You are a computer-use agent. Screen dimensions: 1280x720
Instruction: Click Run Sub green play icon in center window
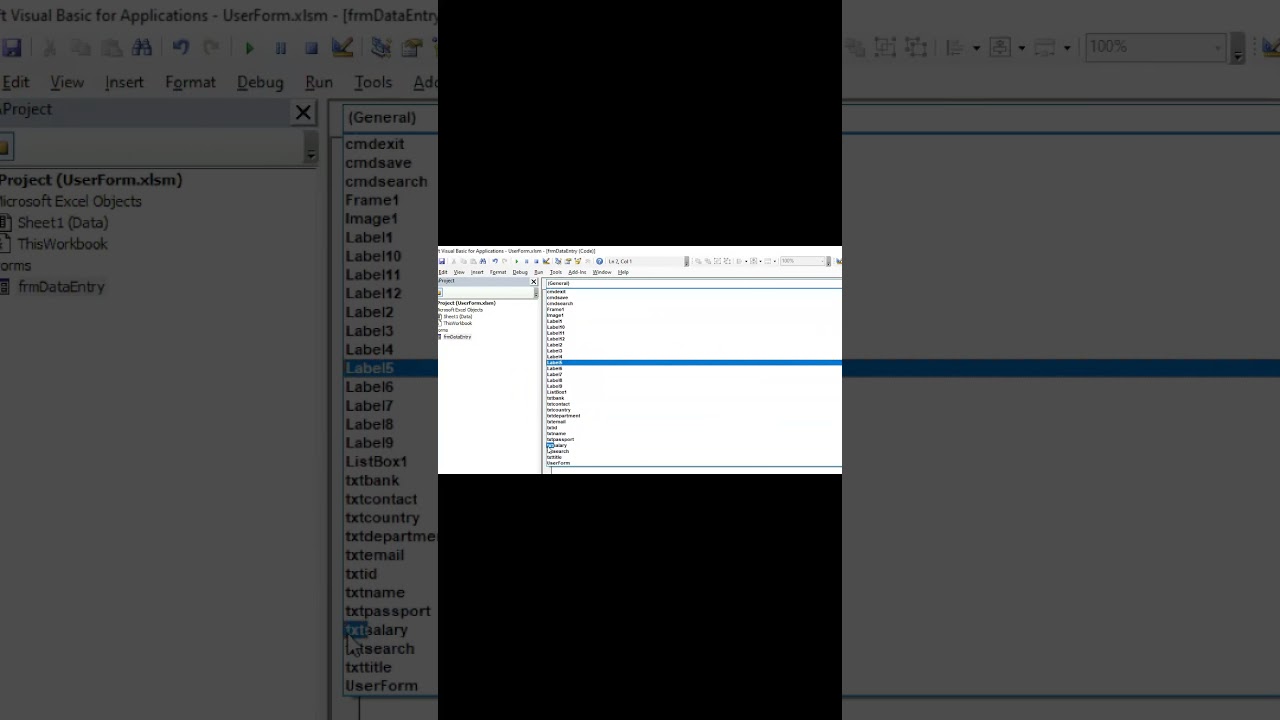[x=517, y=261]
